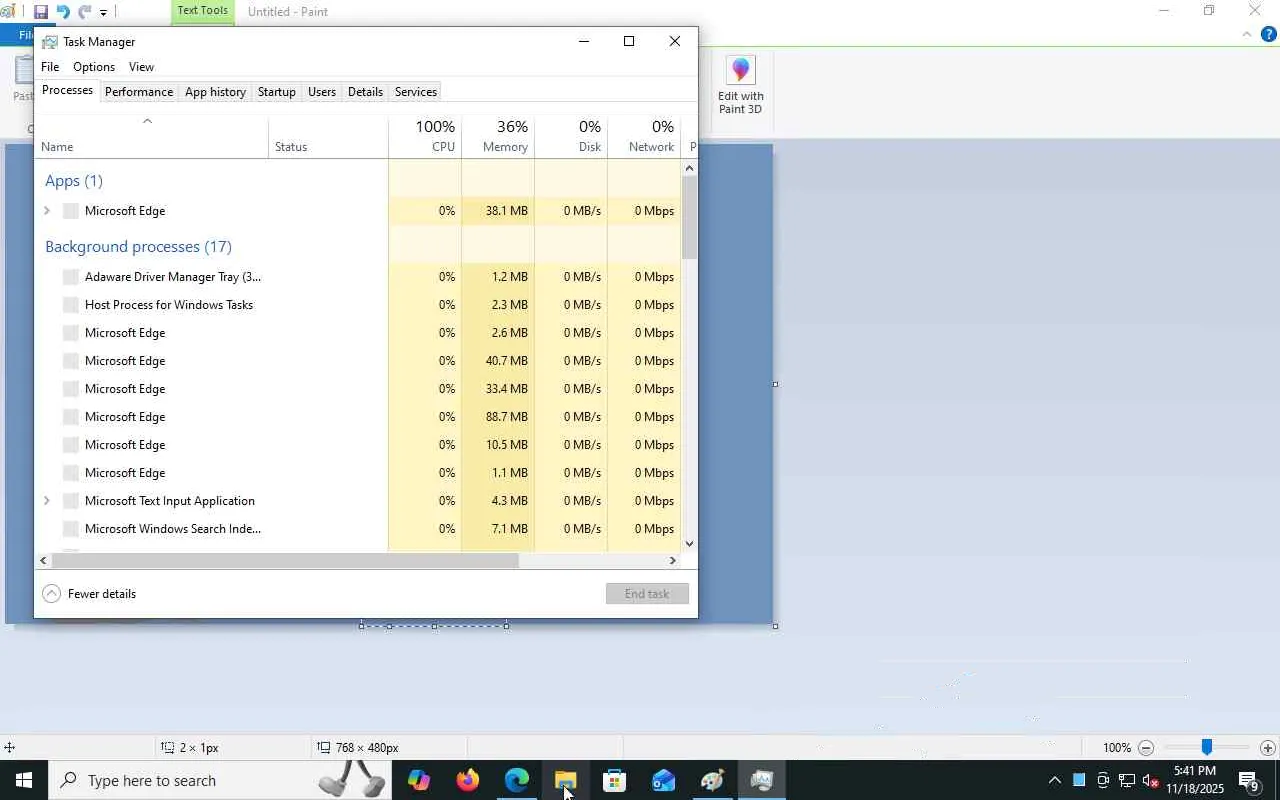
Task: Open Paint's Help question mark icon
Action: pos(1268,34)
